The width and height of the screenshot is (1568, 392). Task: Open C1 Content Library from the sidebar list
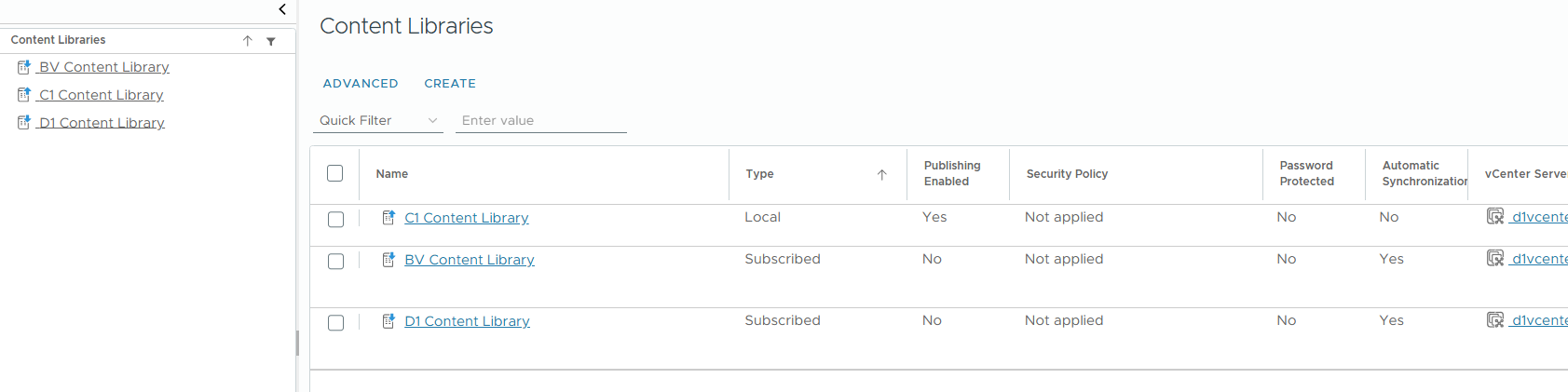pos(102,95)
